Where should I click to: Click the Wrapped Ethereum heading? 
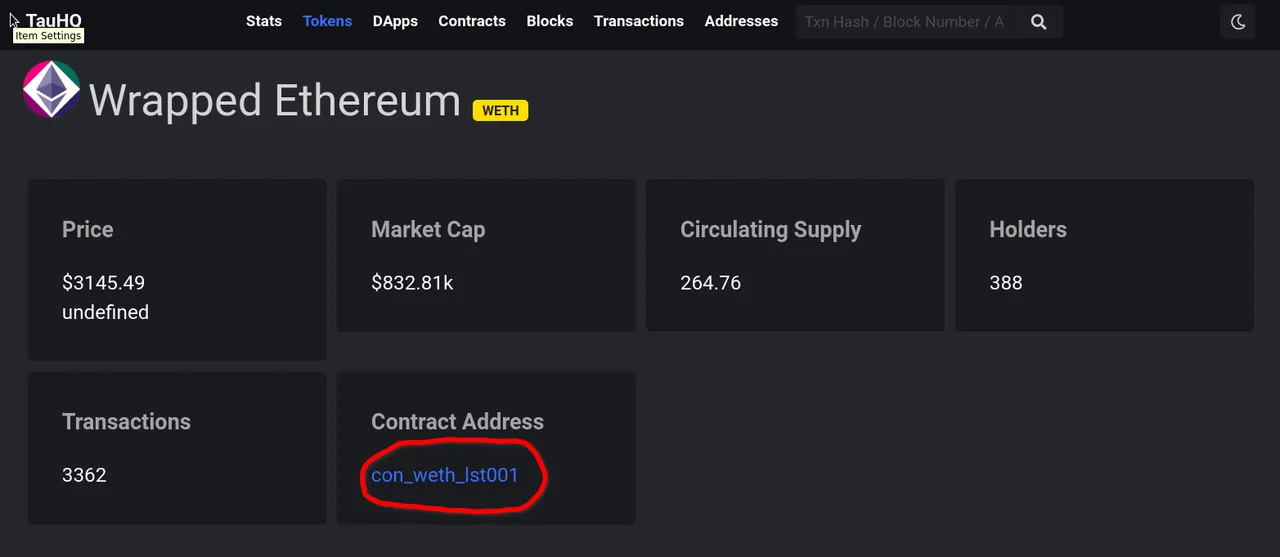[x=275, y=101]
